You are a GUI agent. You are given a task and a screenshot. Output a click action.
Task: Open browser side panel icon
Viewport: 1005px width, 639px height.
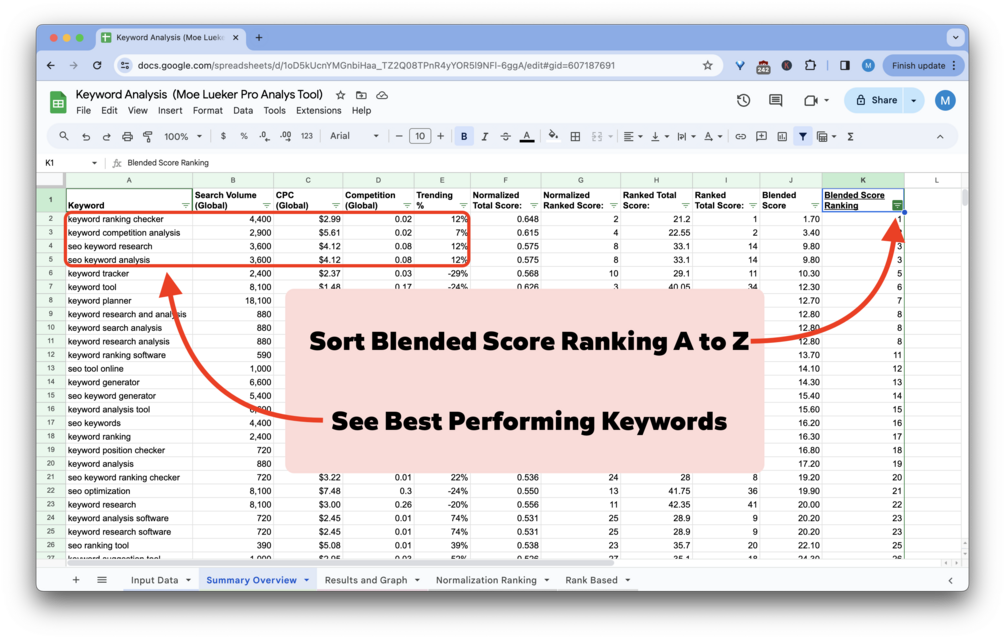coord(845,65)
